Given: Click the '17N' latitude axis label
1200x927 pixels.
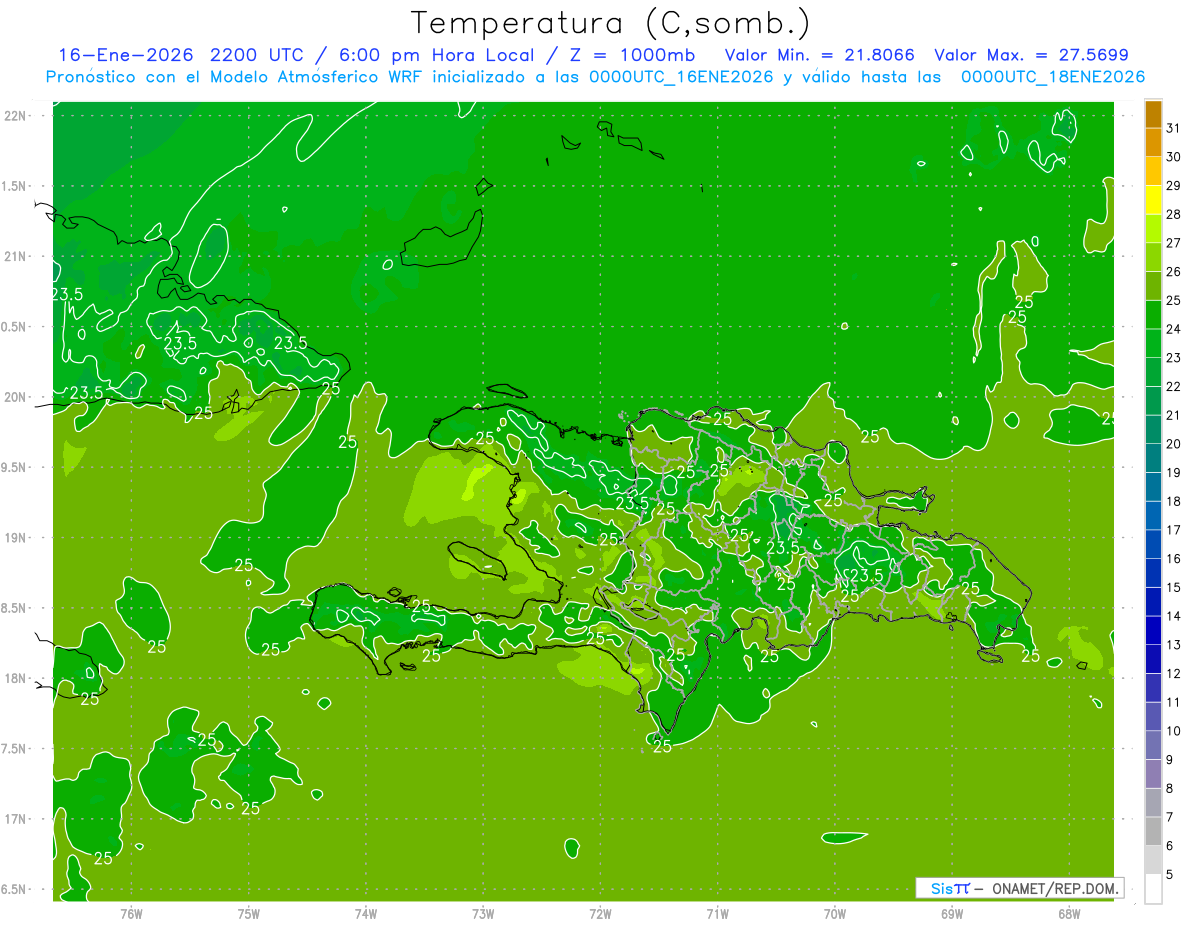Looking at the screenshot, I should pos(15,820).
